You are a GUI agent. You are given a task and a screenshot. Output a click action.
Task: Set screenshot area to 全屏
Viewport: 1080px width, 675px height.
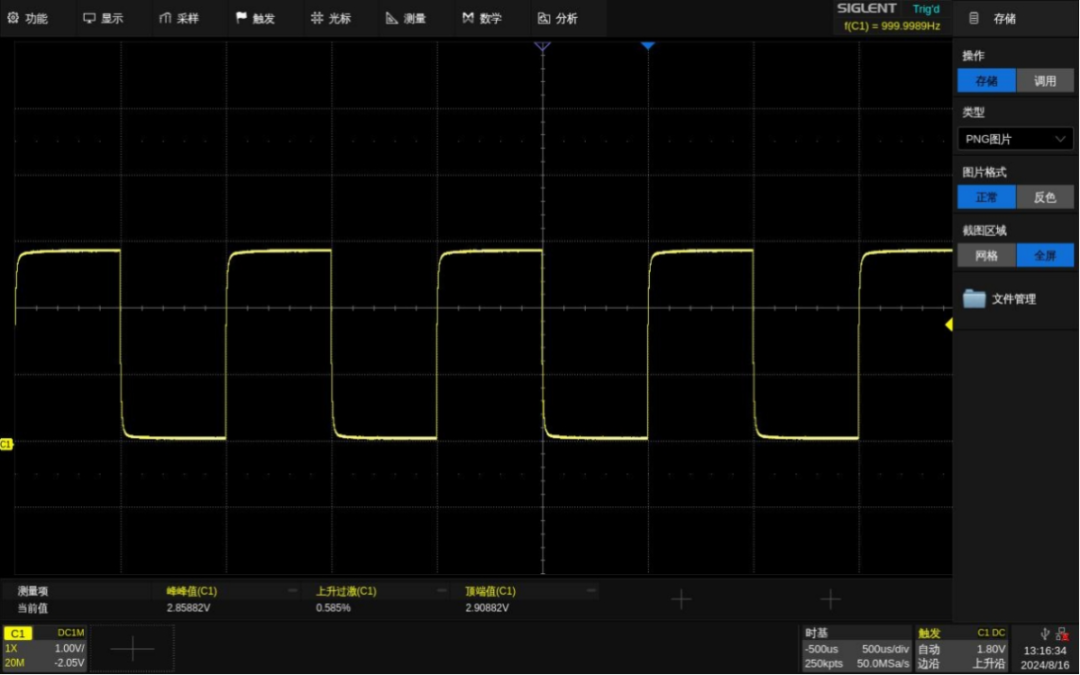(1045, 256)
